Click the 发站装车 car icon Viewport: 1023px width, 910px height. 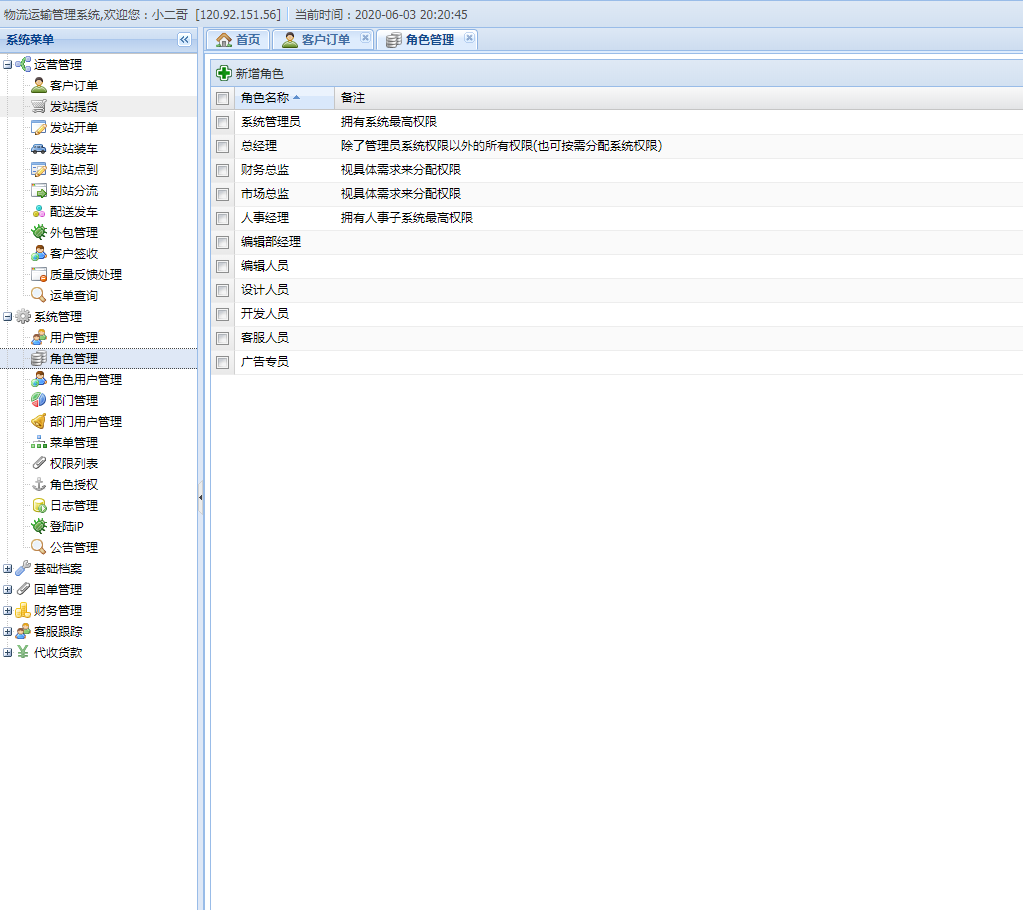38,149
